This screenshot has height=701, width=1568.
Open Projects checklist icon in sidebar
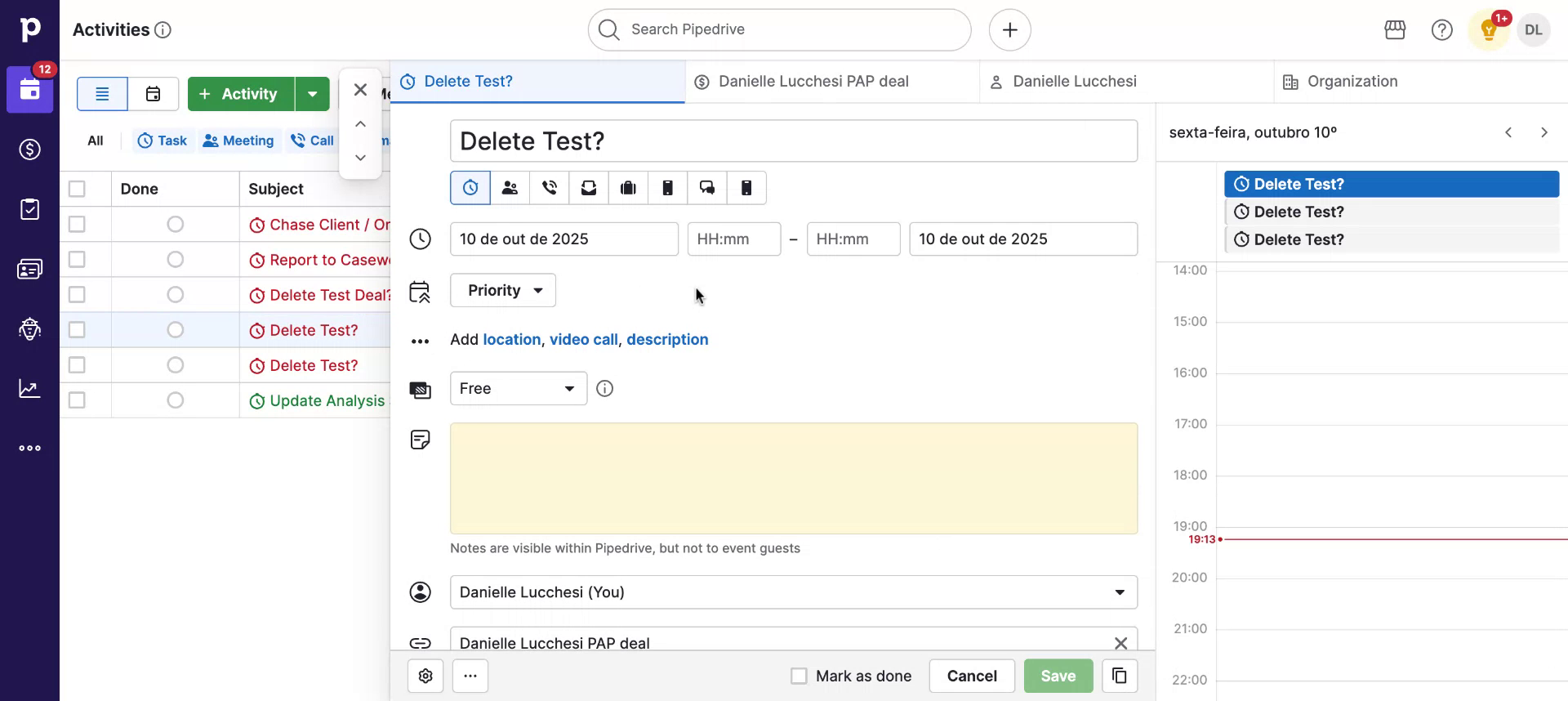click(x=30, y=209)
